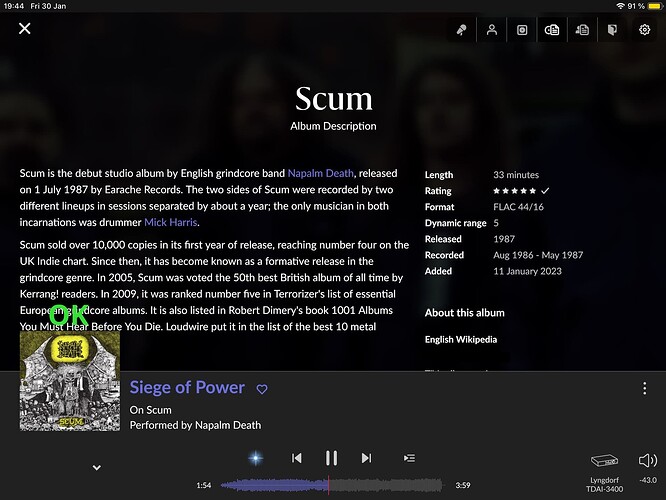
Task: Favorite Siege of Power with heart
Action: tap(262, 389)
